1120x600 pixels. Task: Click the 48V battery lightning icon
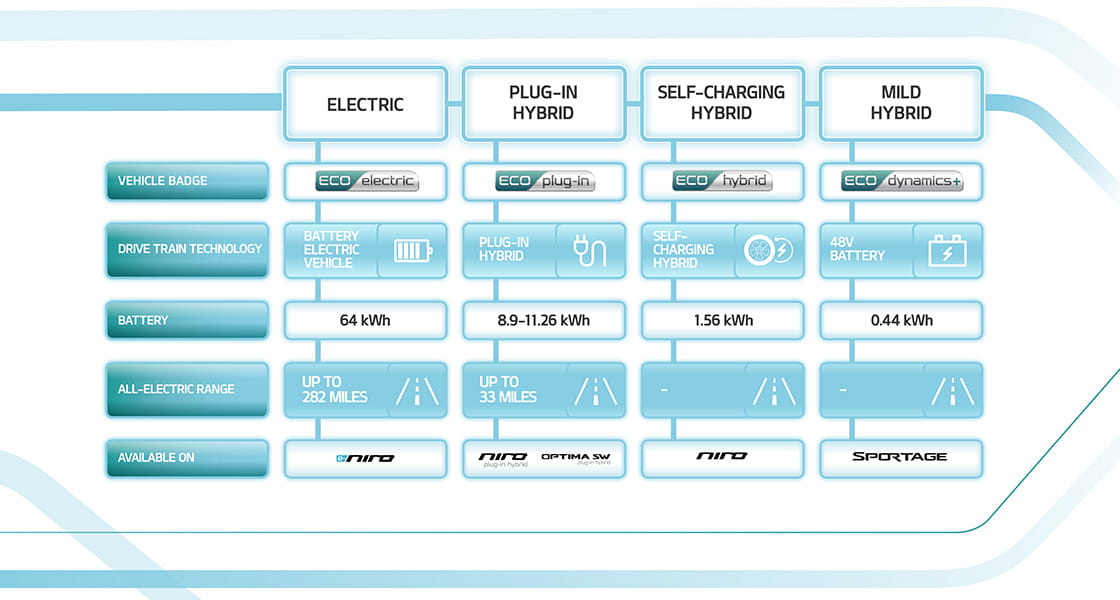[x=947, y=250]
